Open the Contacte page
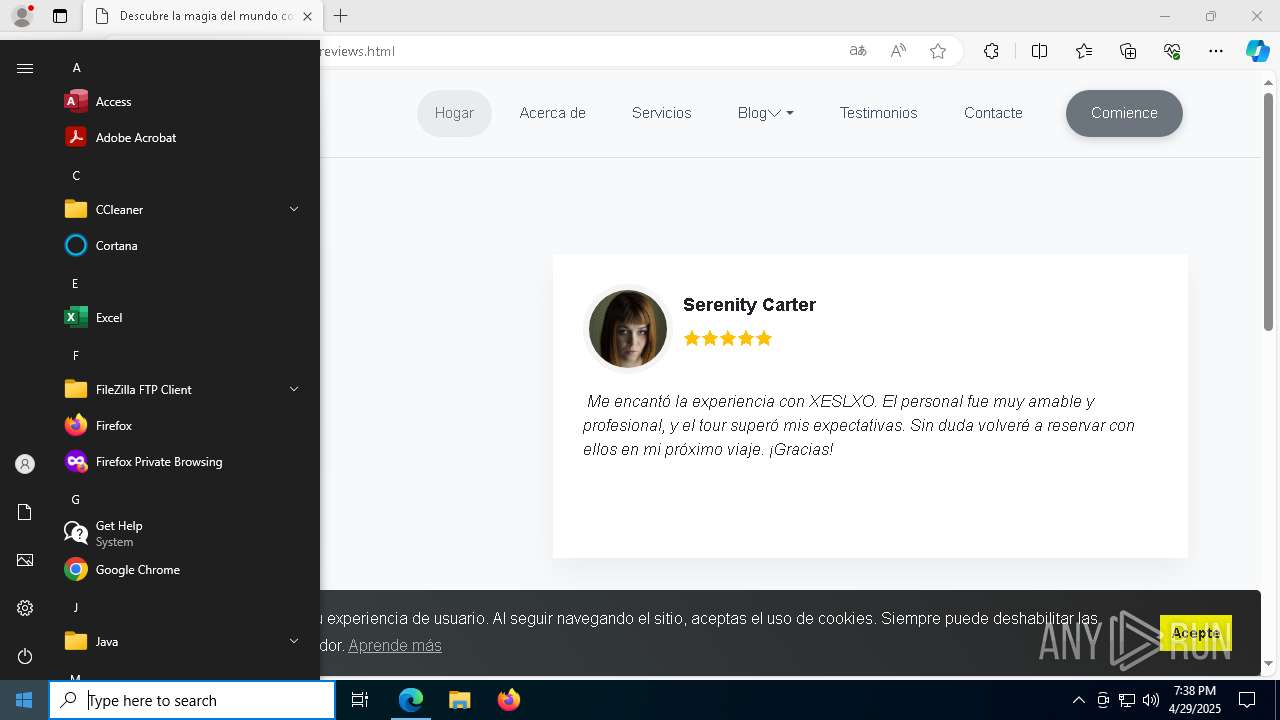The width and height of the screenshot is (1280, 720). (x=993, y=113)
